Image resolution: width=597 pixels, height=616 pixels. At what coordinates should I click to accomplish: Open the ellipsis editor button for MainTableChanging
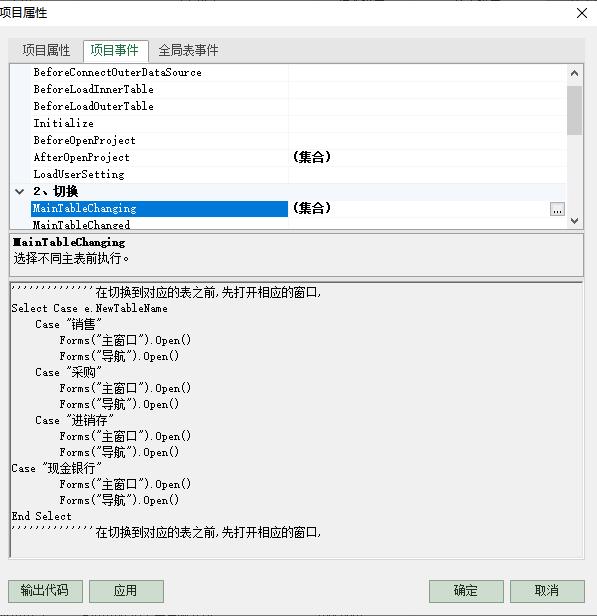(557, 209)
